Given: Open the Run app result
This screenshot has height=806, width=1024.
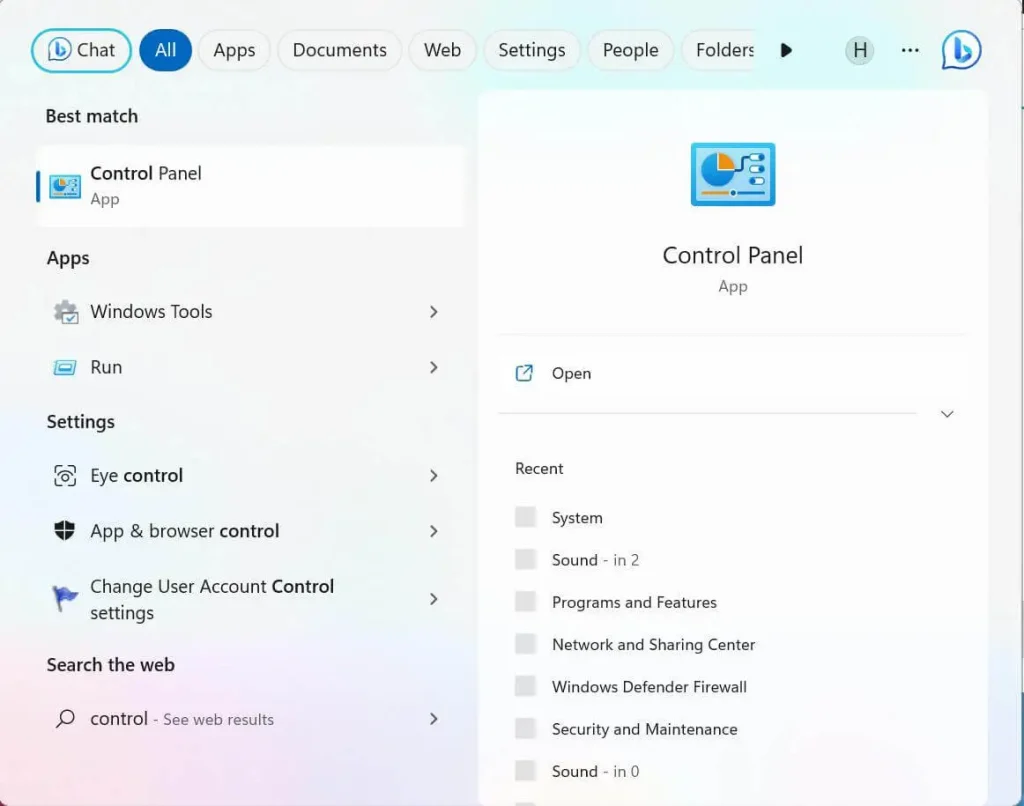Looking at the screenshot, I should pyautogui.click(x=250, y=367).
